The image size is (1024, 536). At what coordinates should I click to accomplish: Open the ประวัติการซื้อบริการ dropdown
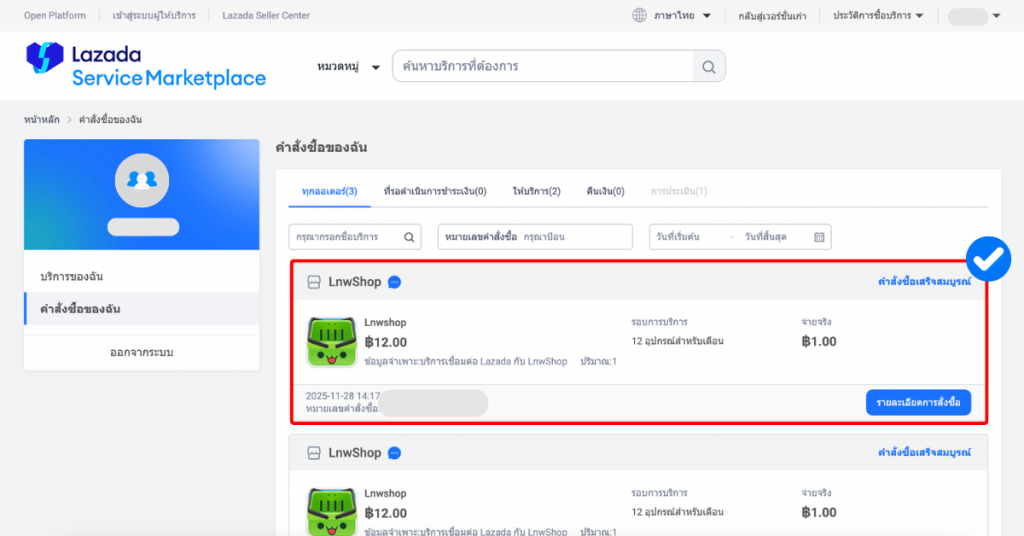tap(878, 16)
